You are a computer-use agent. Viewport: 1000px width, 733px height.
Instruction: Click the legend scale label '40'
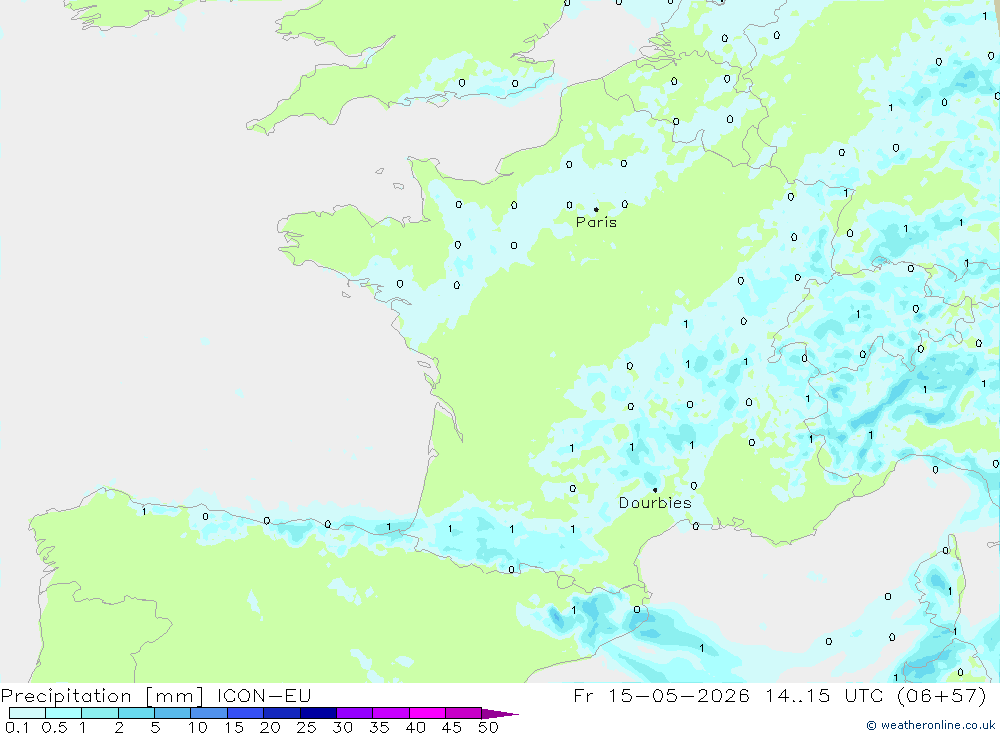tap(416, 727)
